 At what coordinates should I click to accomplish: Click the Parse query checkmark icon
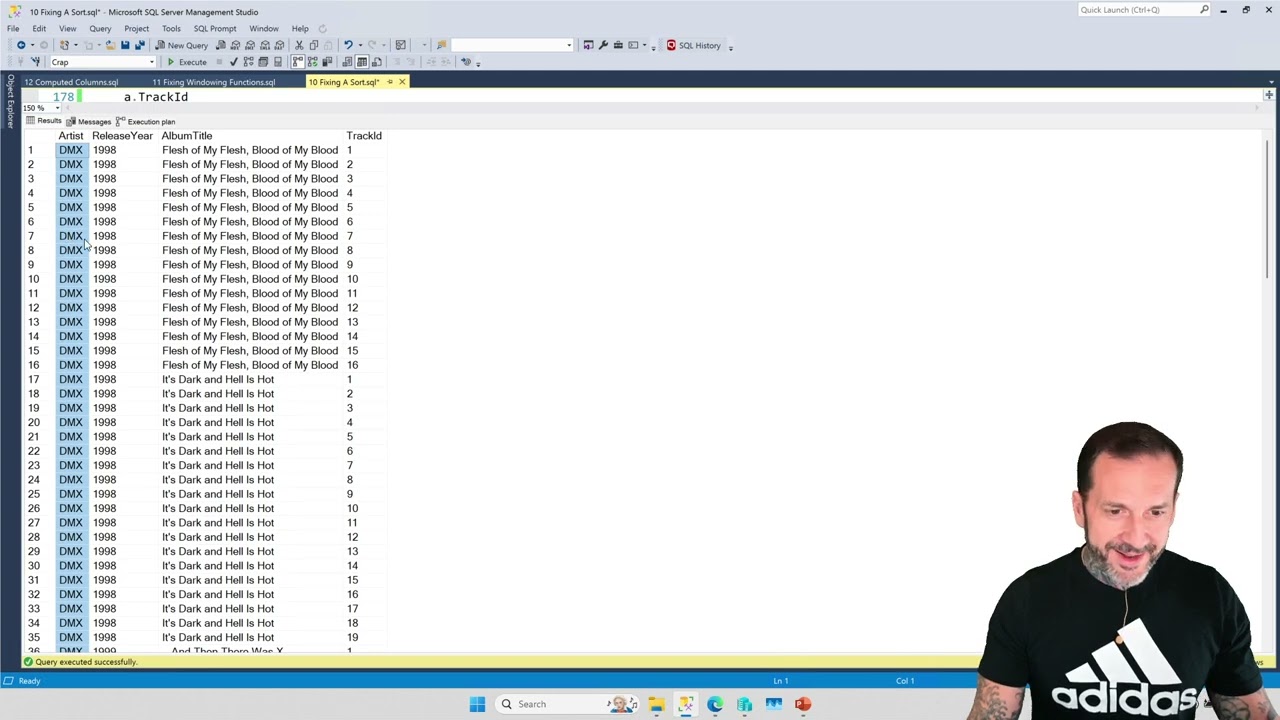[234, 62]
